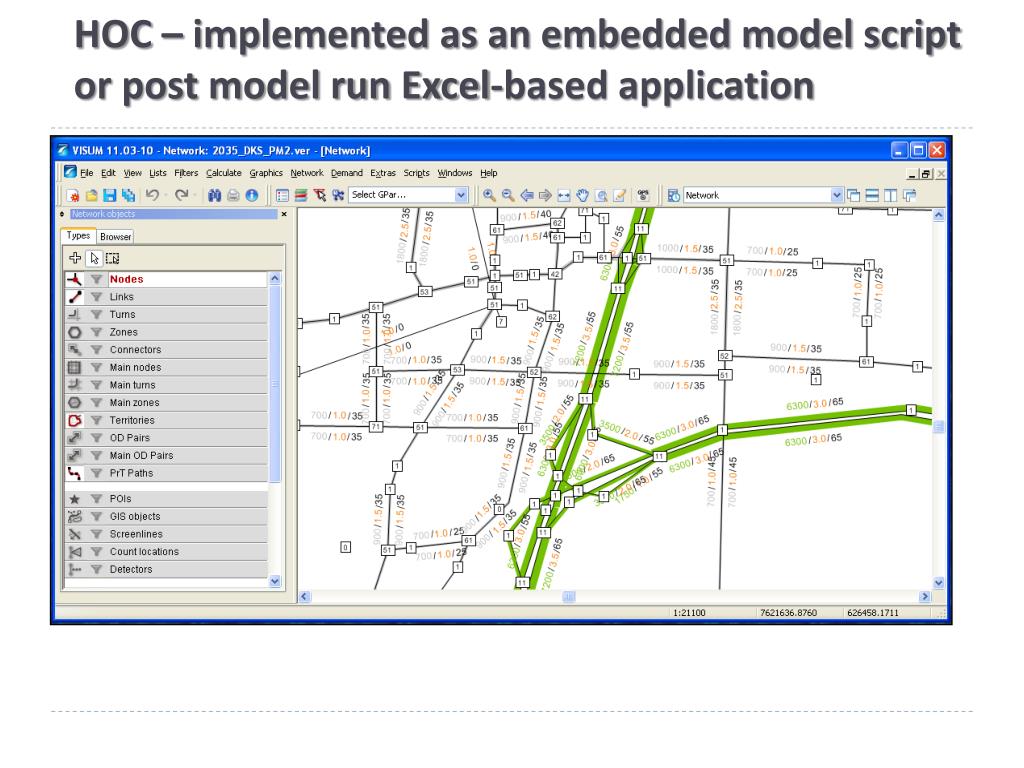
Task: Click the 1:21100 scale in status bar
Action: pyautogui.click(x=689, y=613)
